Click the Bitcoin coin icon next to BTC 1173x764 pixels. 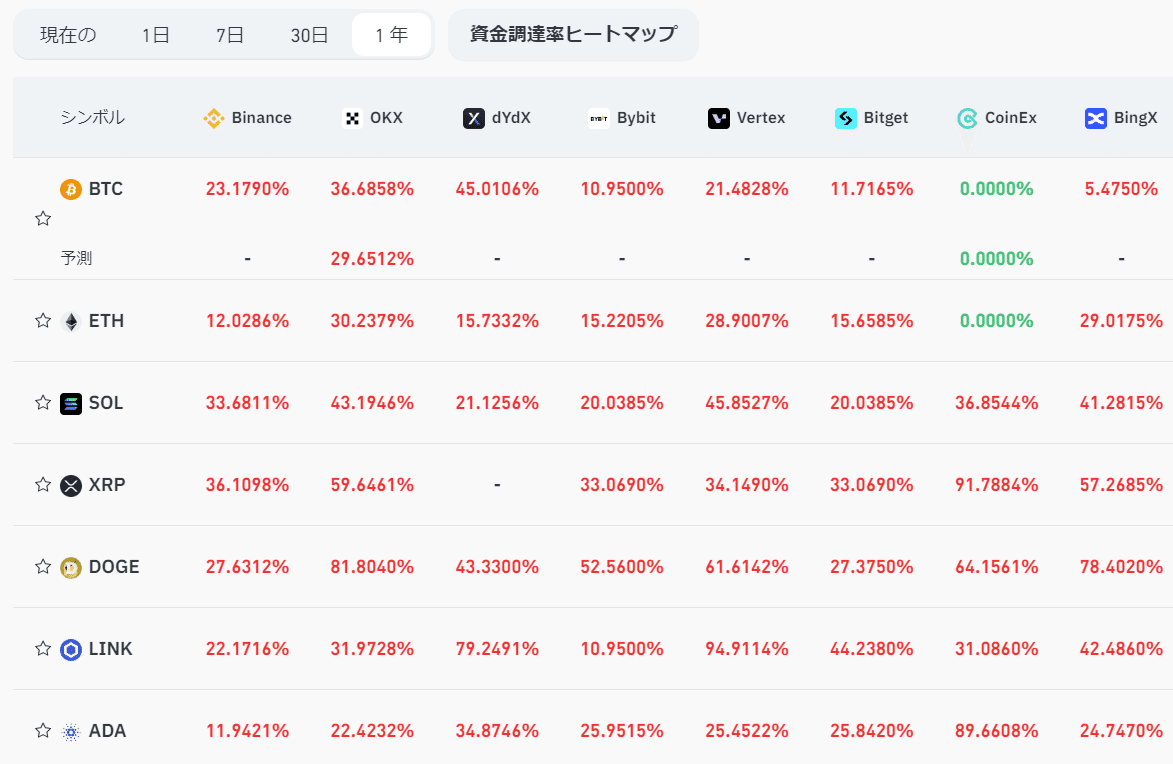70,188
